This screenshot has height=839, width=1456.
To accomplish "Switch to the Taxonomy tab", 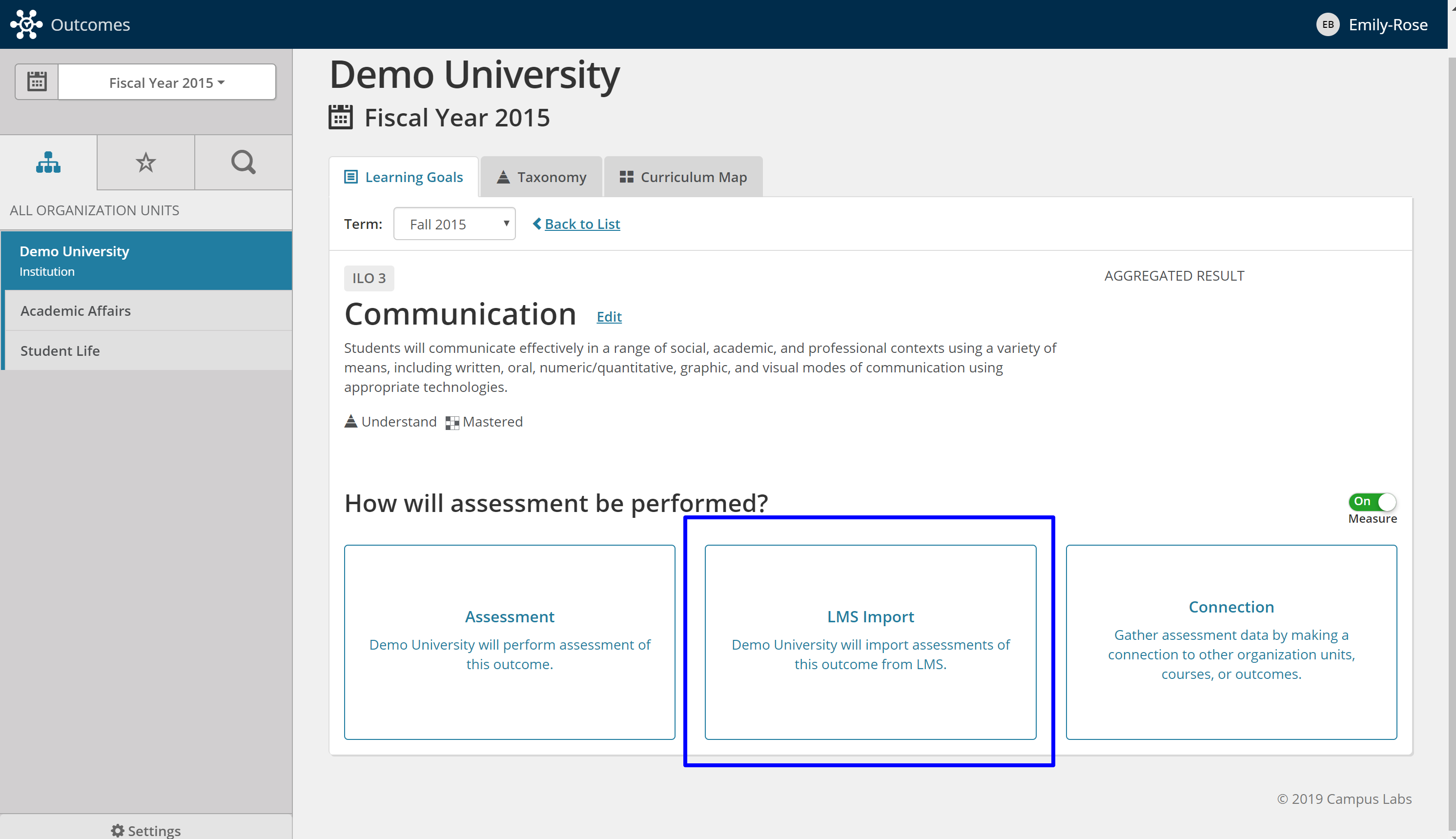I will pos(542,177).
